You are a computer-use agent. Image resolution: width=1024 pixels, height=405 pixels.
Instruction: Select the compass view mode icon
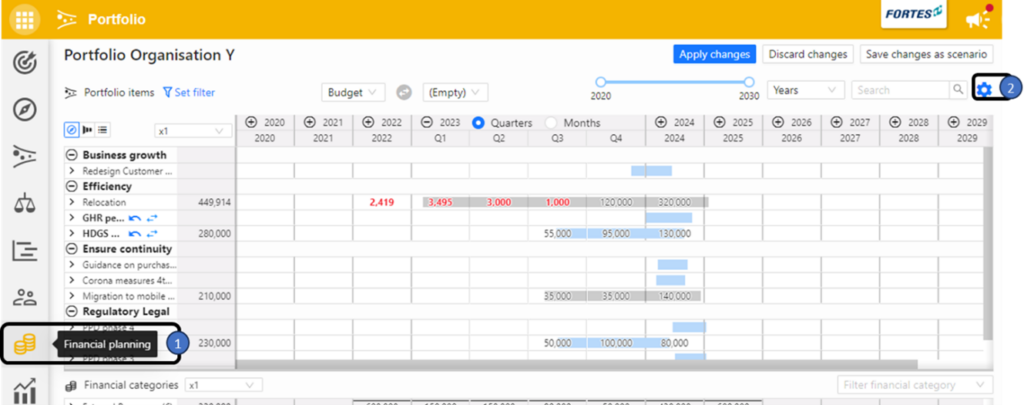coord(71,130)
